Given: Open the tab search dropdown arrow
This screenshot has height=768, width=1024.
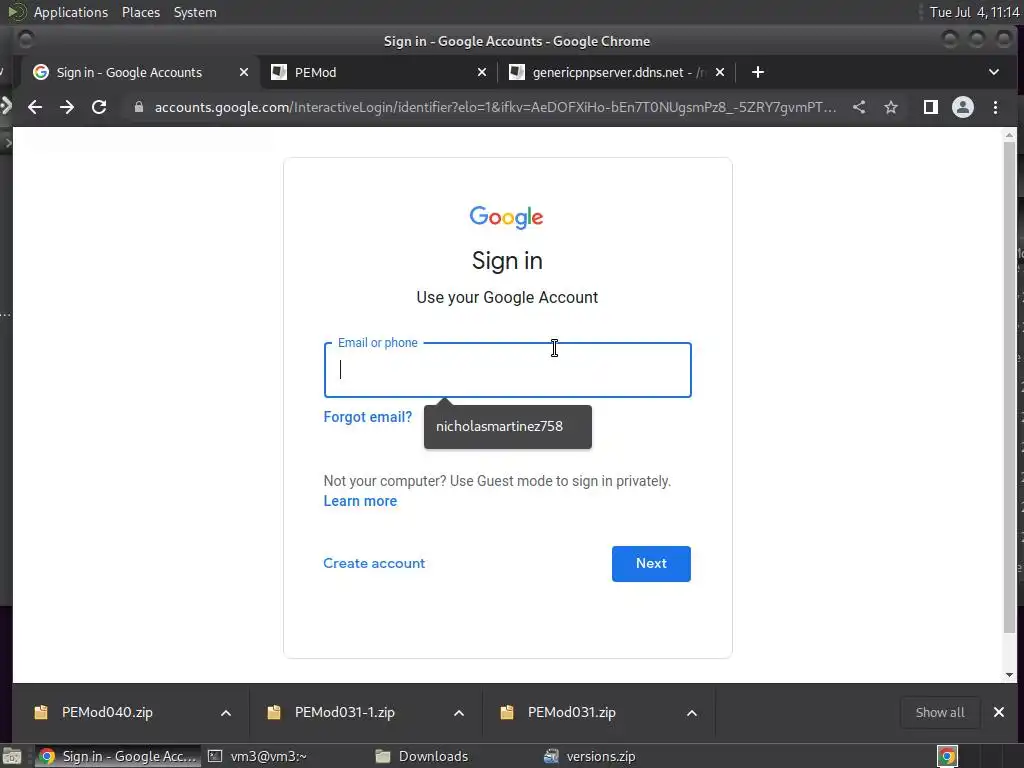Looking at the screenshot, I should pyautogui.click(x=994, y=72).
